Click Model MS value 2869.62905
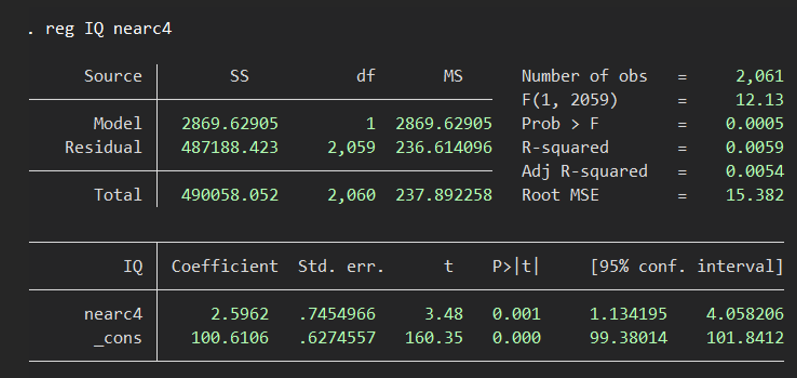Viewport: 797px width, 378px height. [x=444, y=123]
